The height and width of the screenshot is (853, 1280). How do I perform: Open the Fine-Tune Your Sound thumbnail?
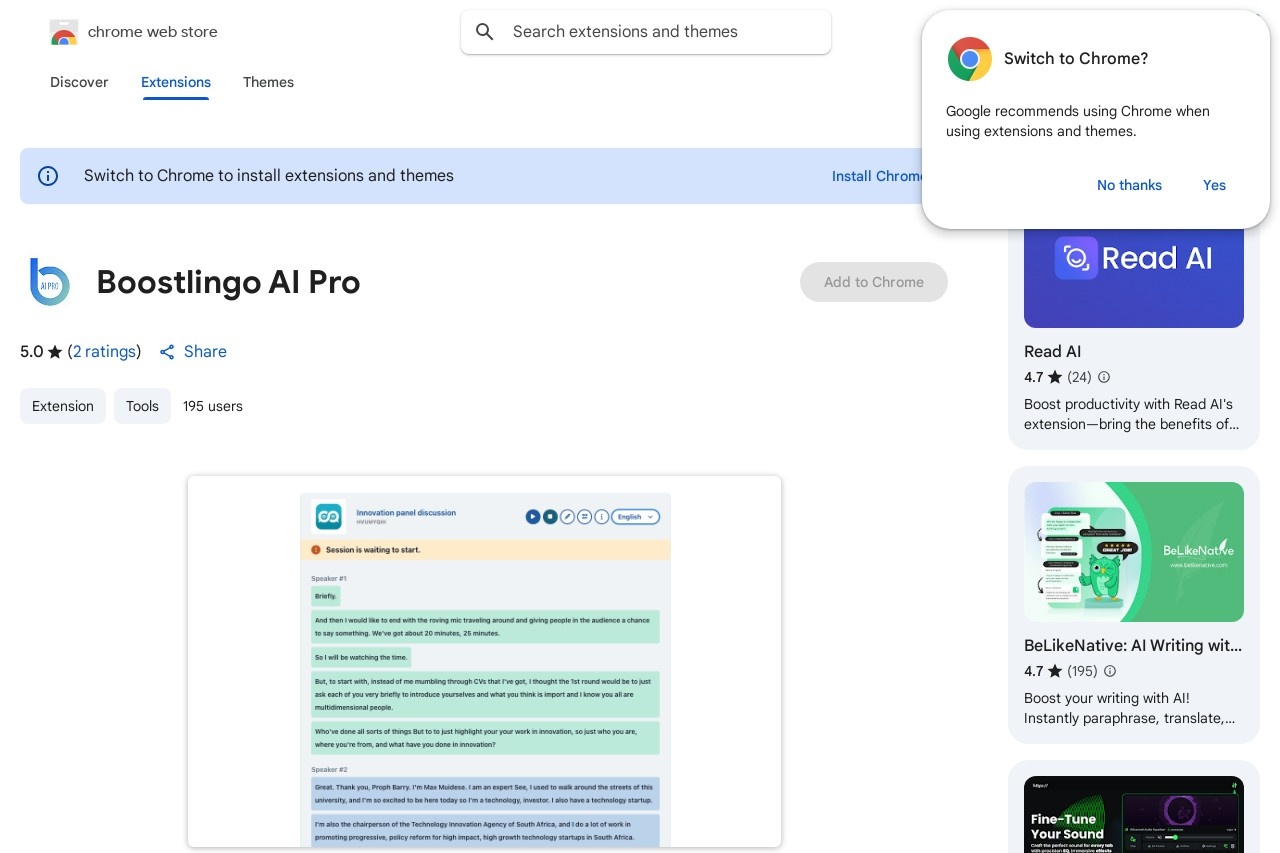[x=1134, y=814]
